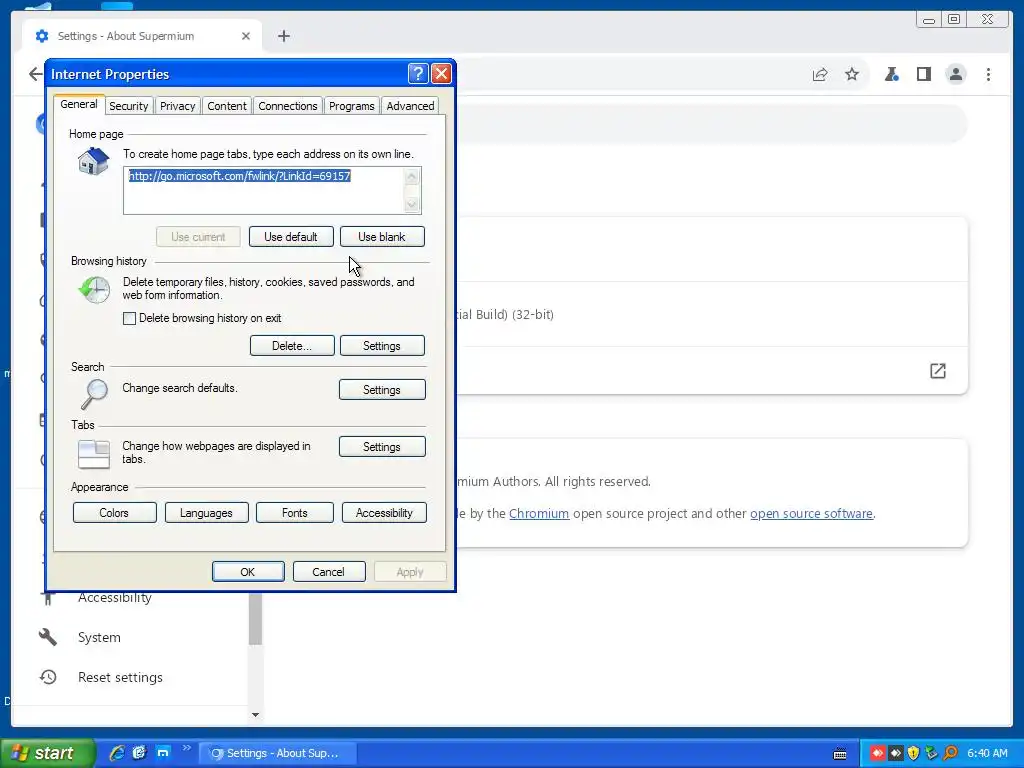Screen dimensions: 1024x768
Task: Click the sidebar scroll down arrow
Action: click(x=255, y=714)
